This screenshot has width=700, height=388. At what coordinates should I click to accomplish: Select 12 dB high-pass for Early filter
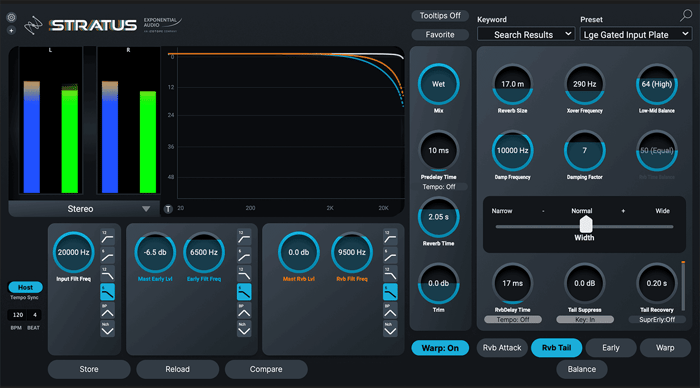click(x=244, y=237)
